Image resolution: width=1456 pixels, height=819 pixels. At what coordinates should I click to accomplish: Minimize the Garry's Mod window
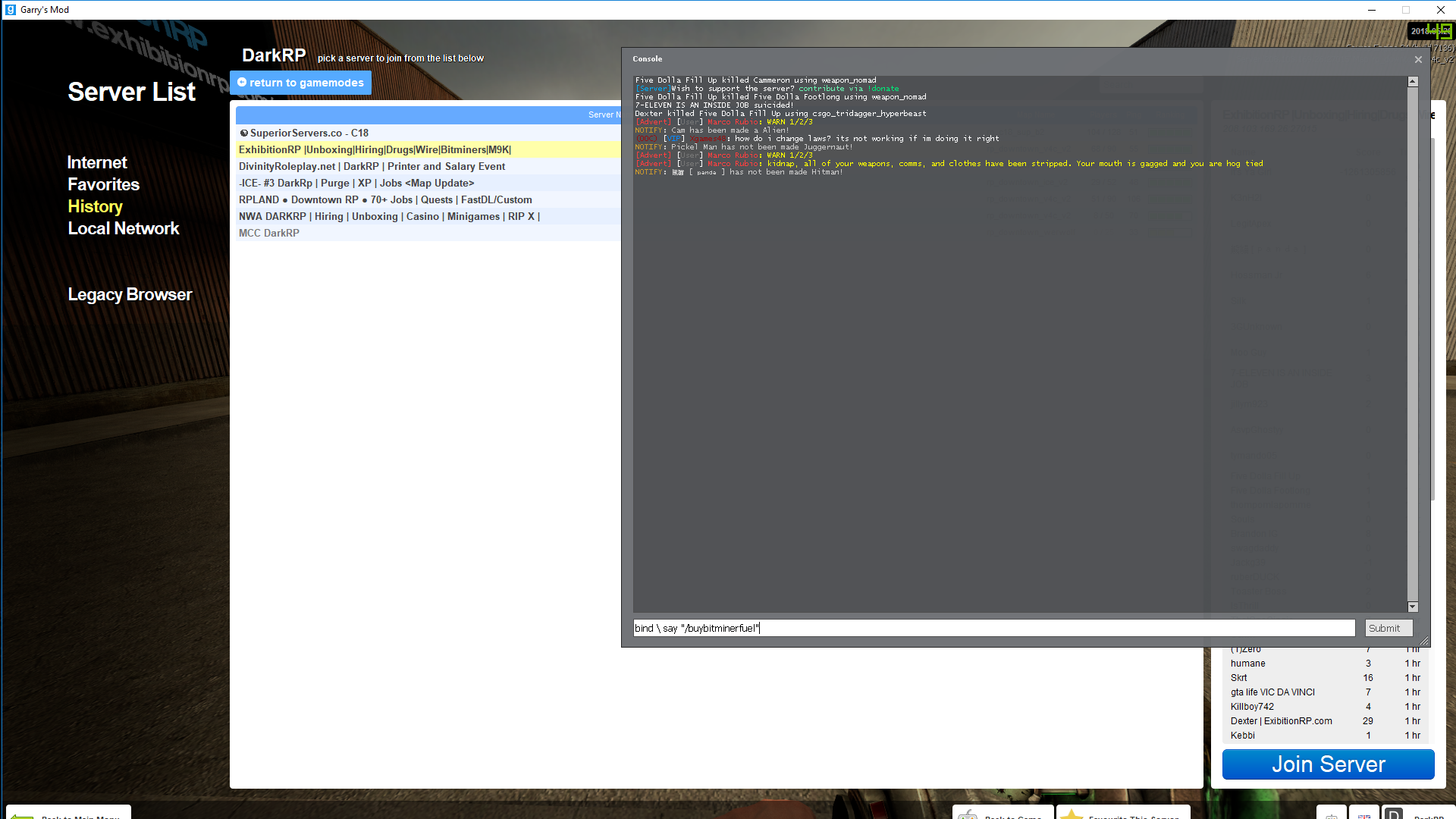click(x=1371, y=10)
